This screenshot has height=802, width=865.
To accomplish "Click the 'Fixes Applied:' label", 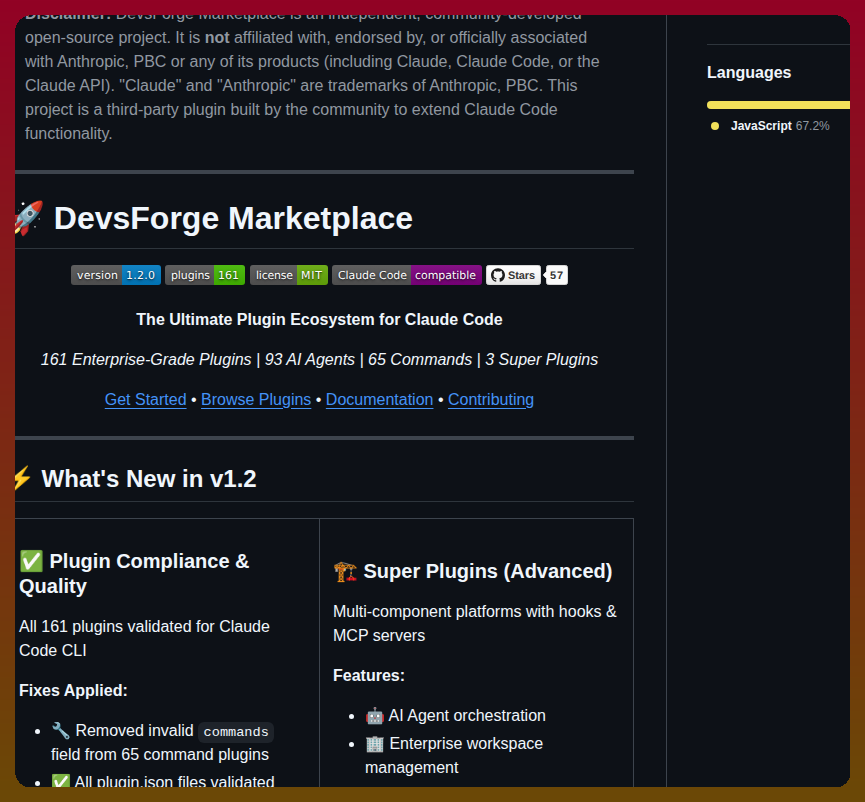I will click(x=73, y=691).
